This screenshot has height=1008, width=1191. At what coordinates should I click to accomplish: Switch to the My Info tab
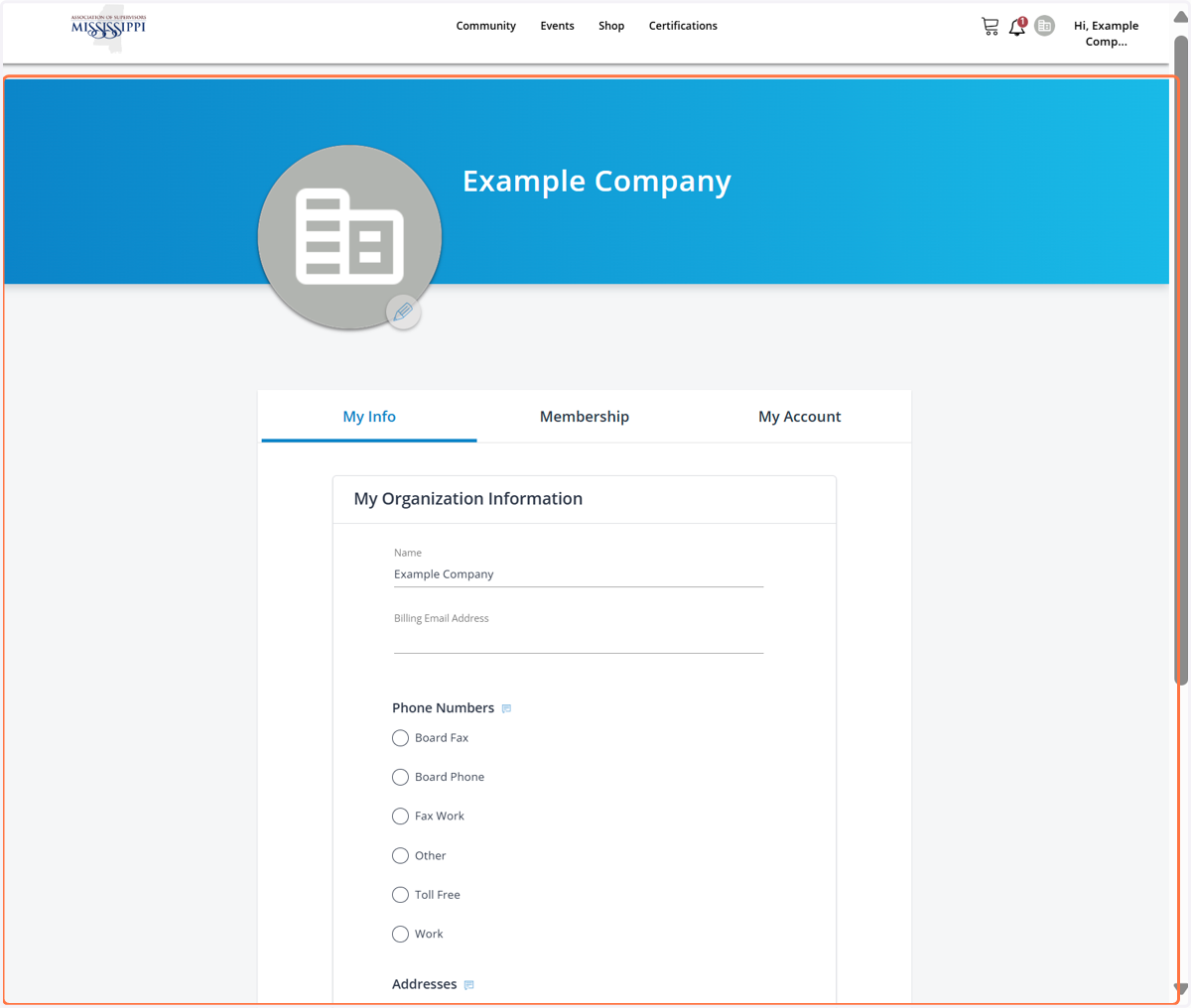[369, 417]
